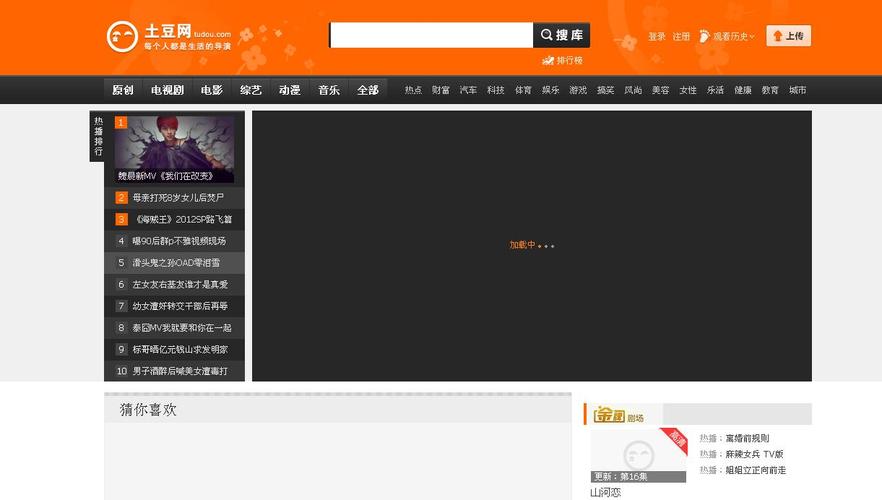
Task: Click the 搜库 search button
Action: tap(561, 35)
